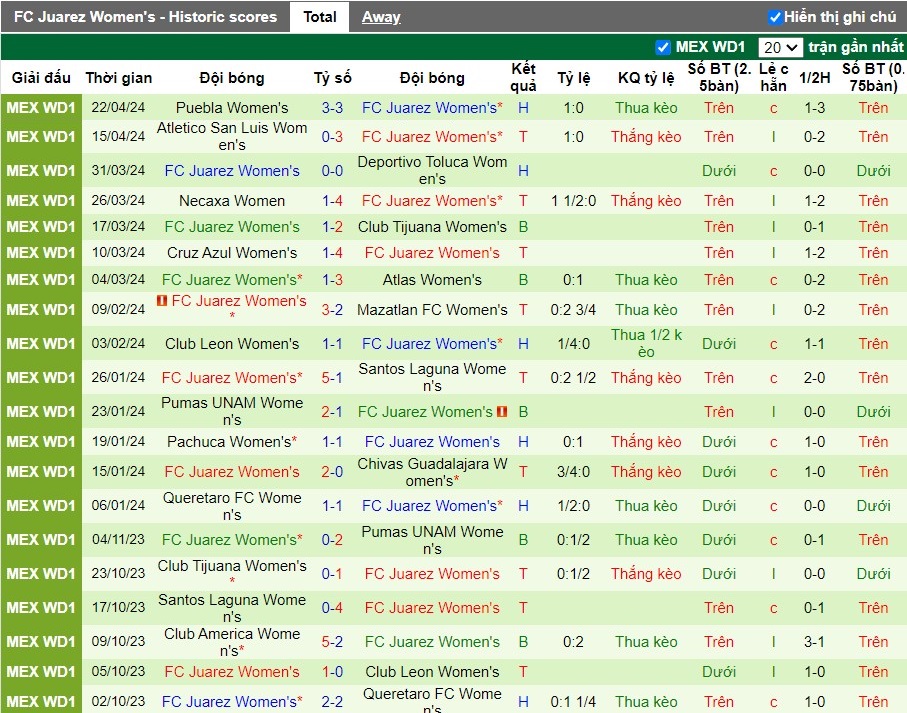This screenshot has width=907, height=713.
Task: Switch to the Total tab
Action: tap(319, 17)
